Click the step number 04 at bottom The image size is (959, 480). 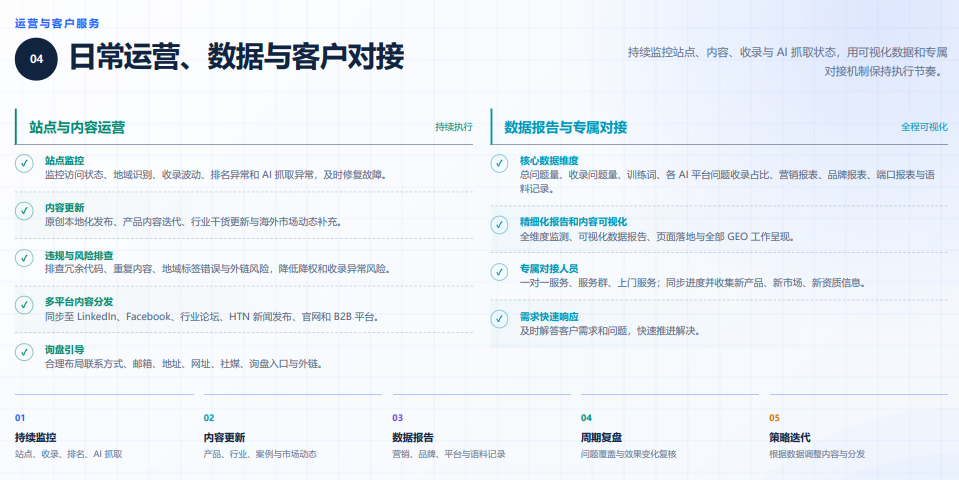tap(587, 418)
